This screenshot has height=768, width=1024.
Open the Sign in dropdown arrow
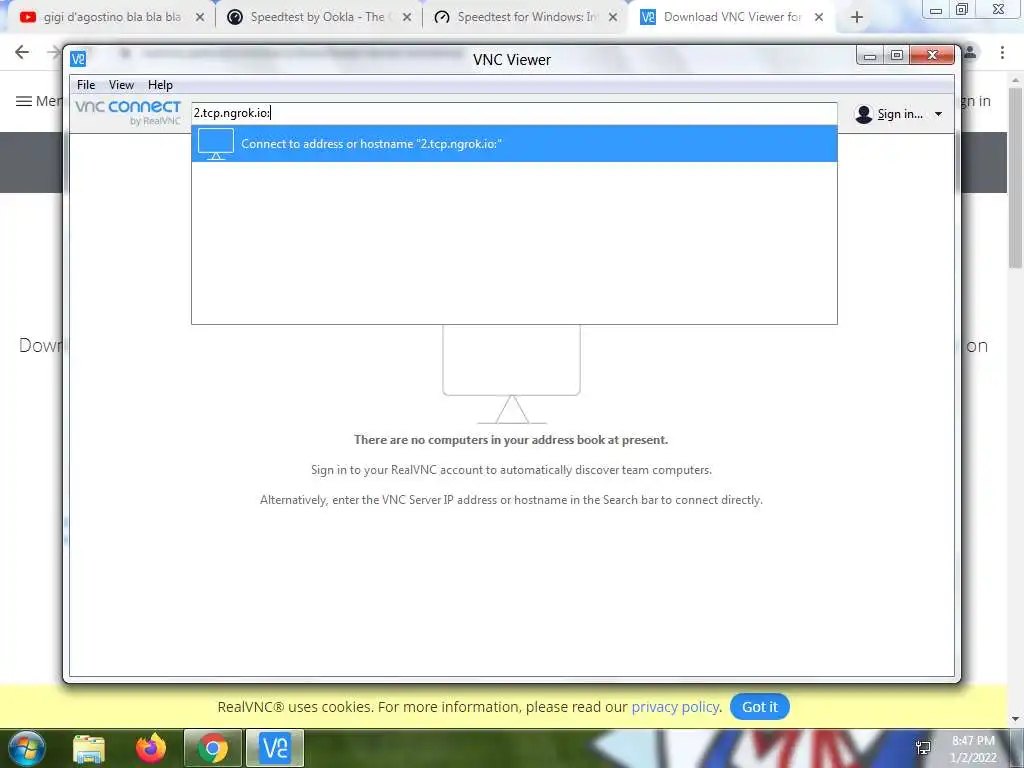pos(938,114)
